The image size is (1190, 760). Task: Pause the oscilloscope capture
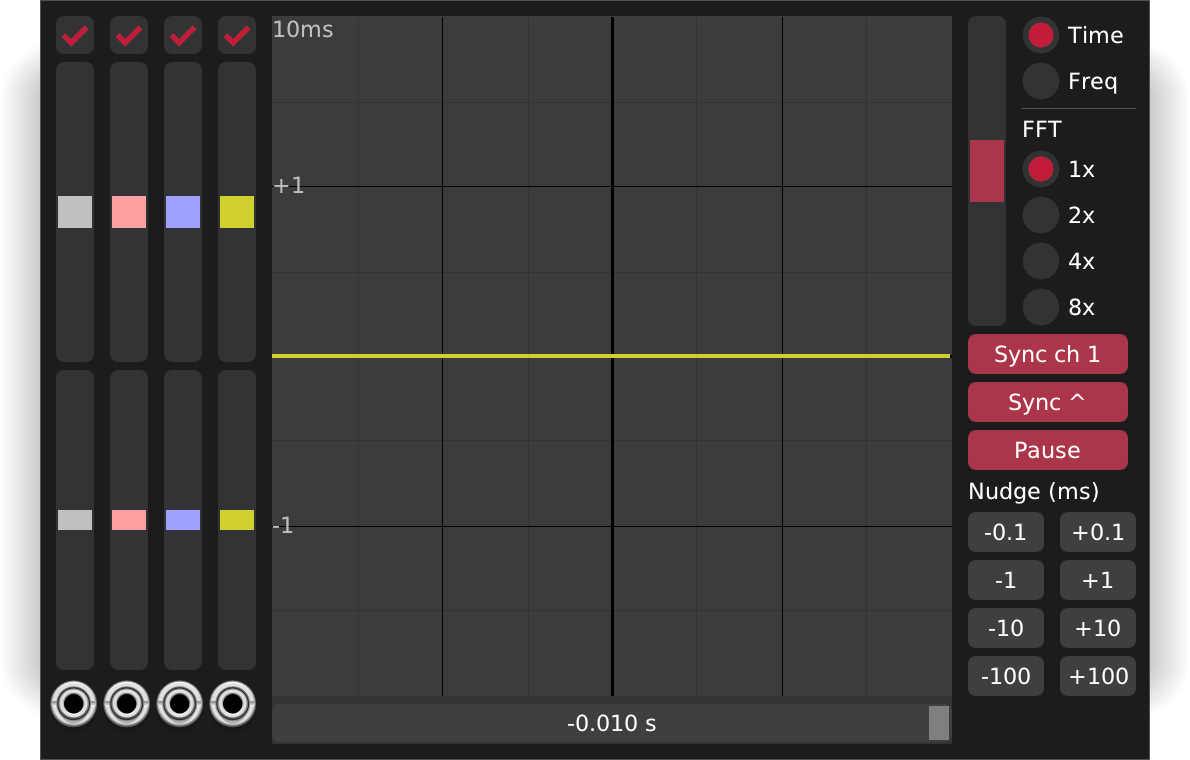(x=1047, y=450)
